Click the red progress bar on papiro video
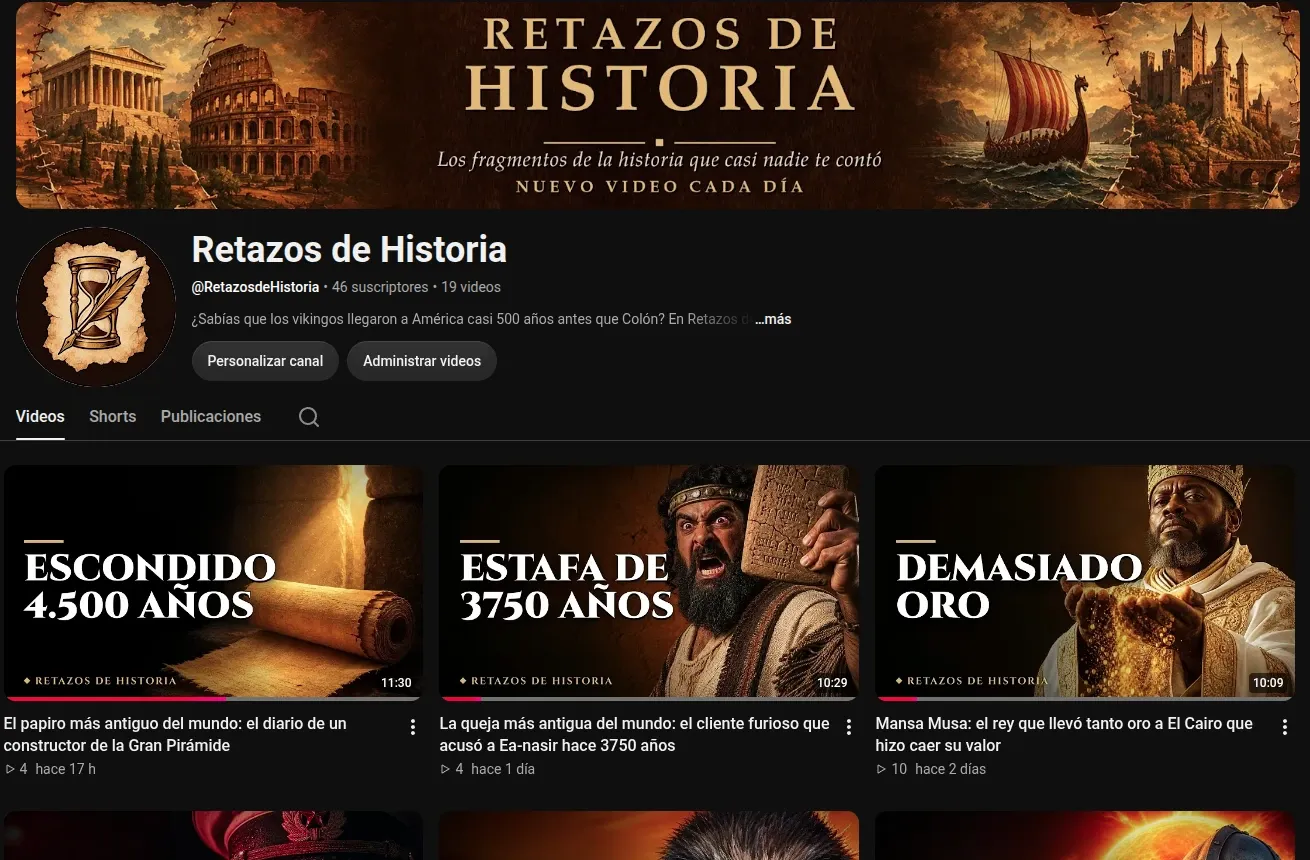Viewport: 1310px width, 860px height. (x=117, y=698)
